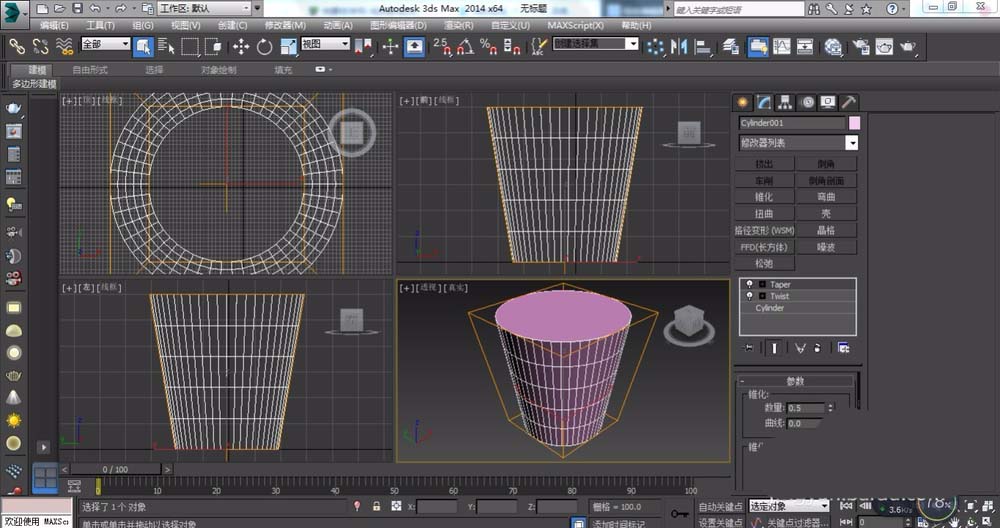Image resolution: width=1000 pixels, height=528 pixels.
Task: Click the Cylinder001 object name field
Action: 790,123
